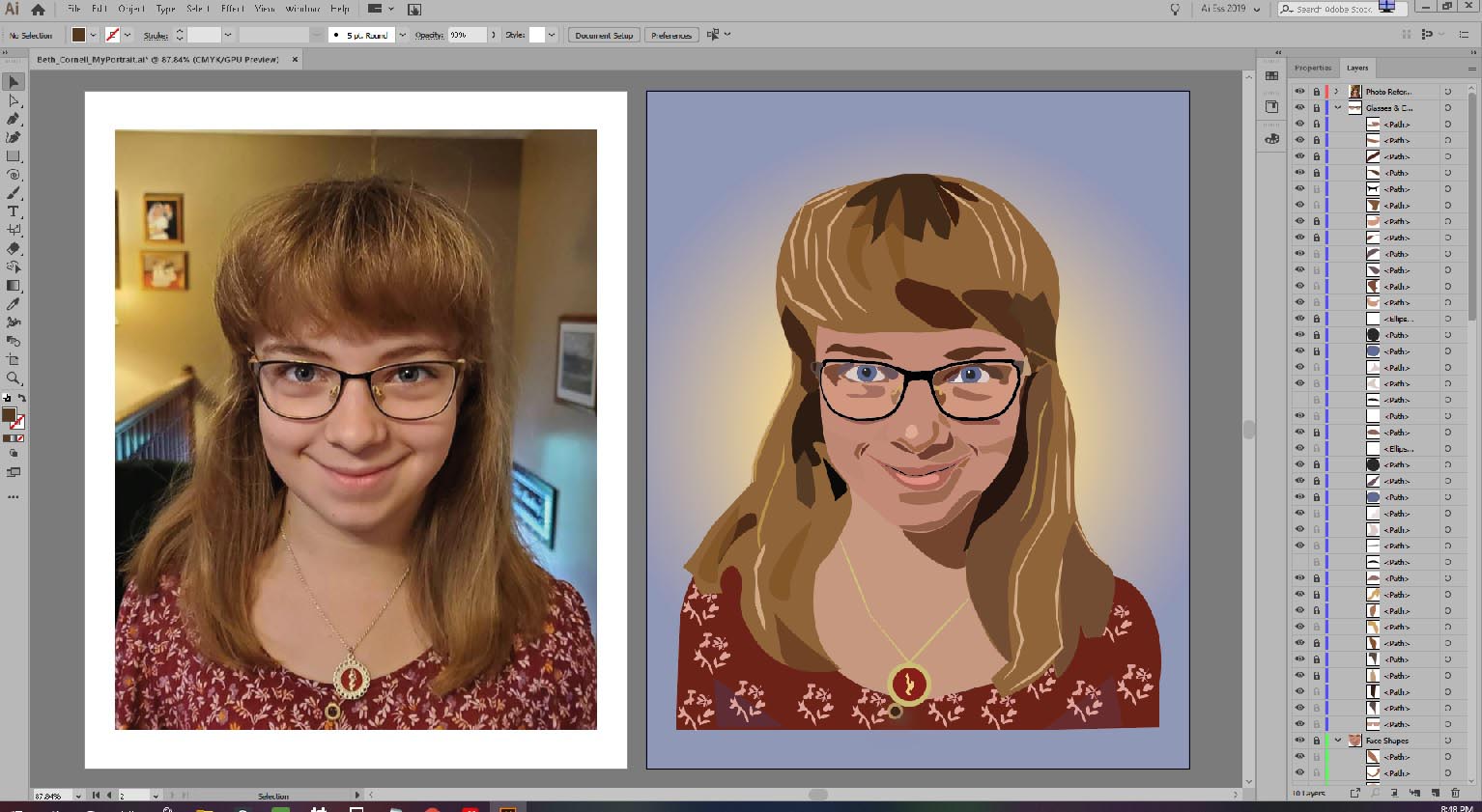Select the Direct Selection tool
The image size is (1482, 812).
[x=14, y=100]
